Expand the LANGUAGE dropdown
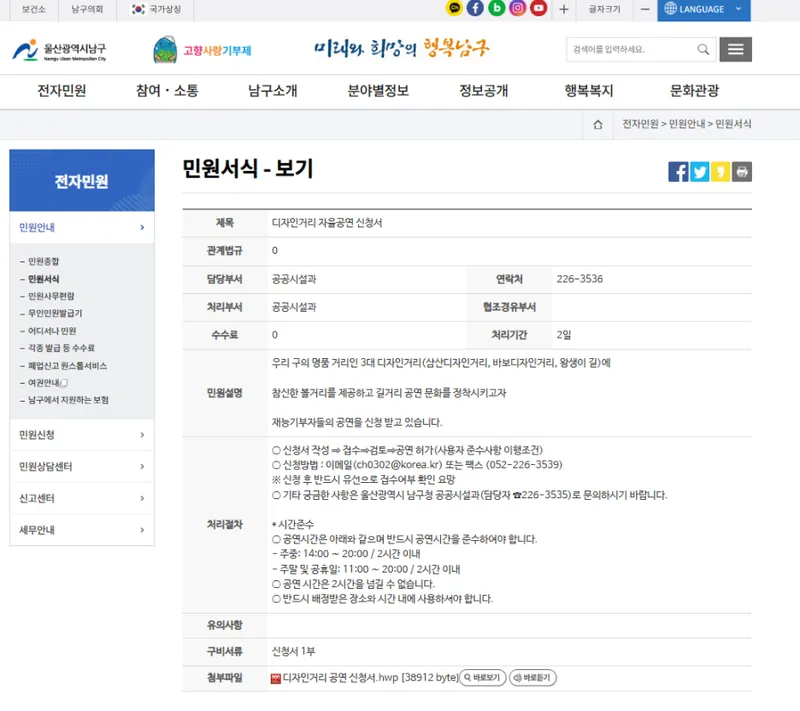800x711 pixels. (x=703, y=9)
